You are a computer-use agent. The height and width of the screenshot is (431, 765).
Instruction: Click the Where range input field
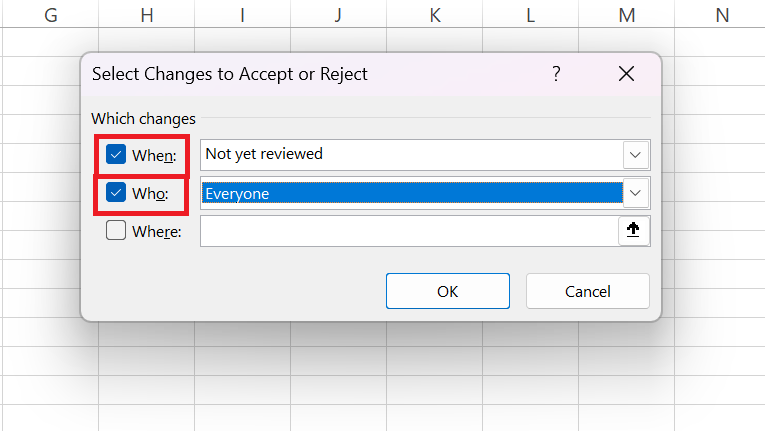click(409, 231)
